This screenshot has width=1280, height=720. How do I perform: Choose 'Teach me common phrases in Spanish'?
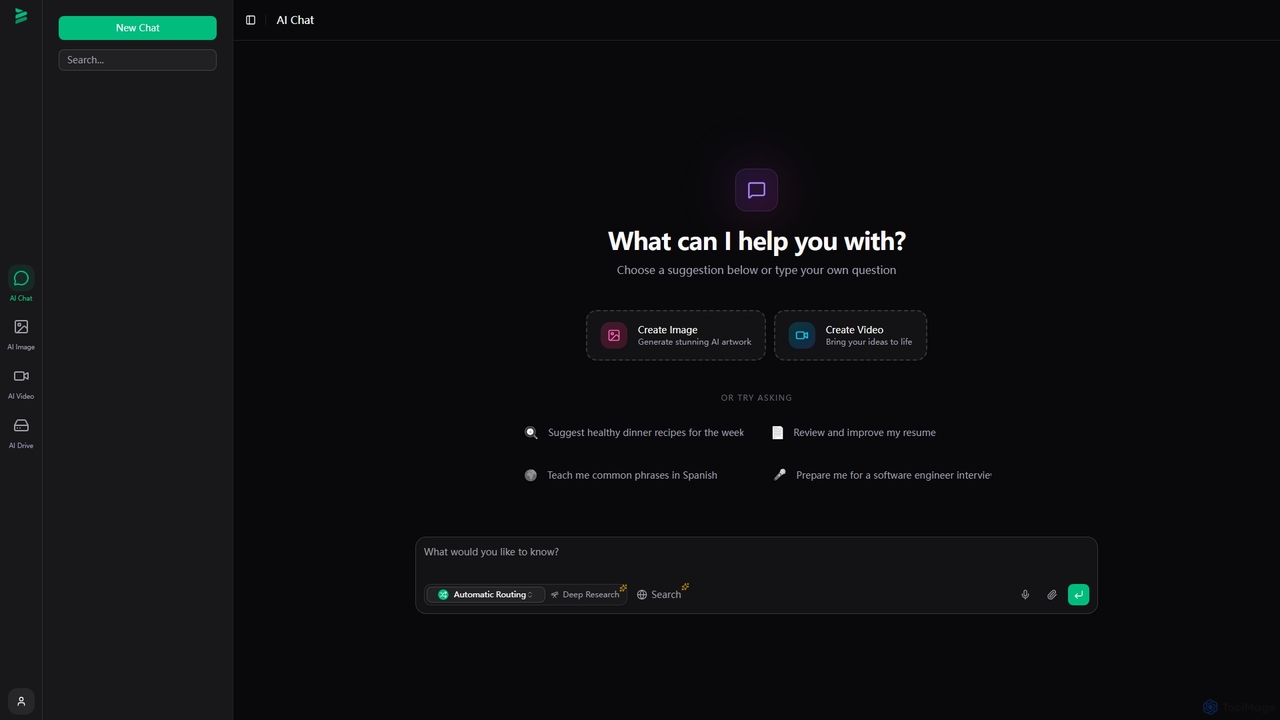(x=621, y=475)
